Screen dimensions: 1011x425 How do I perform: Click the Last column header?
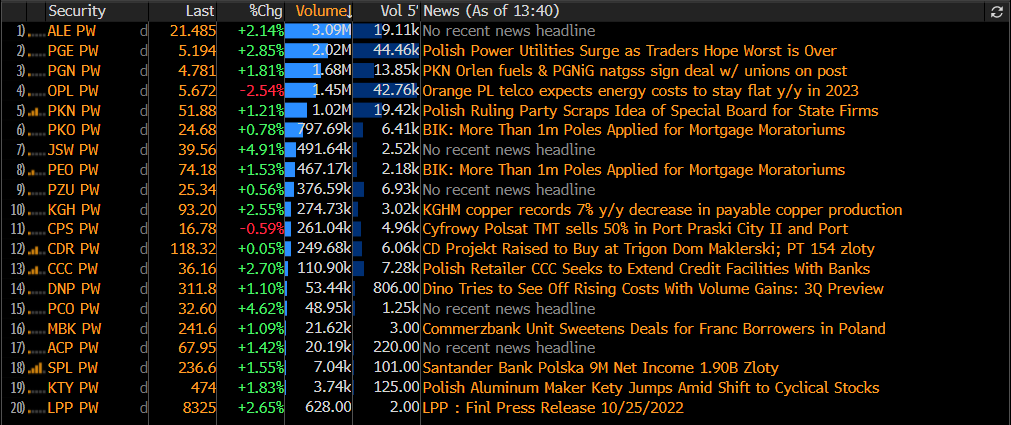200,11
